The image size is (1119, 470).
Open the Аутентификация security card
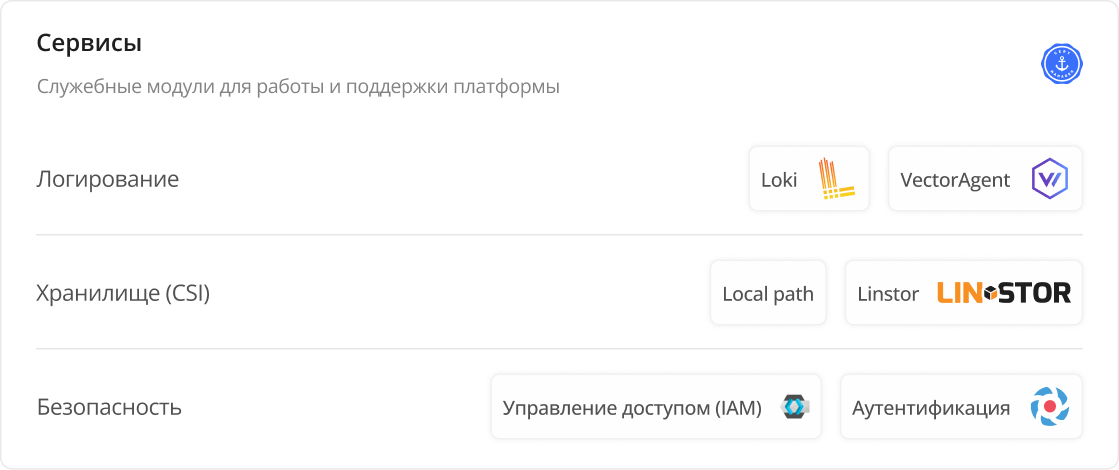(x=961, y=407)
